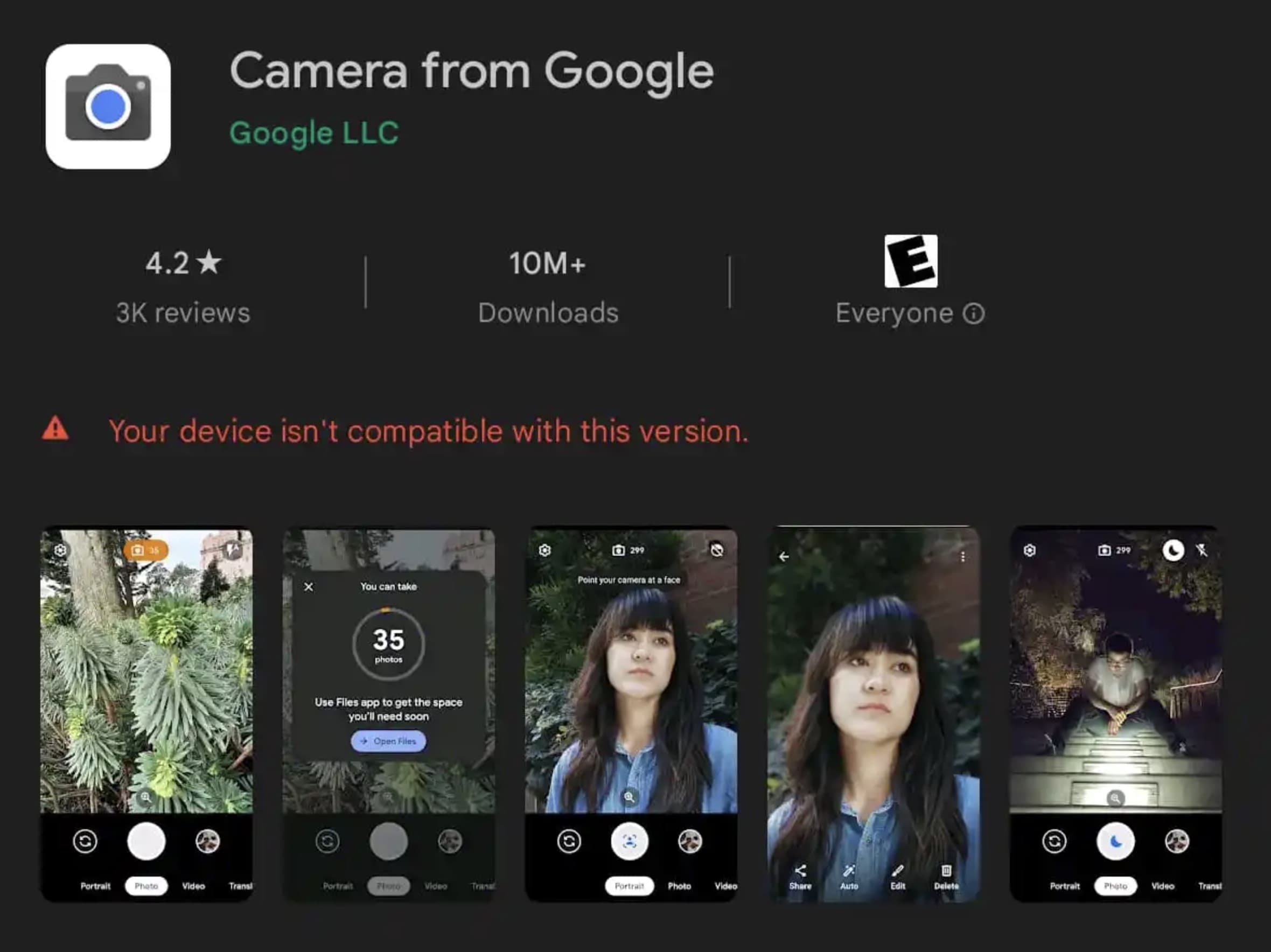Tap the zoom magnifier in the night screenshot
Screen dimensions: 1271x952
tap(1115, 798)
